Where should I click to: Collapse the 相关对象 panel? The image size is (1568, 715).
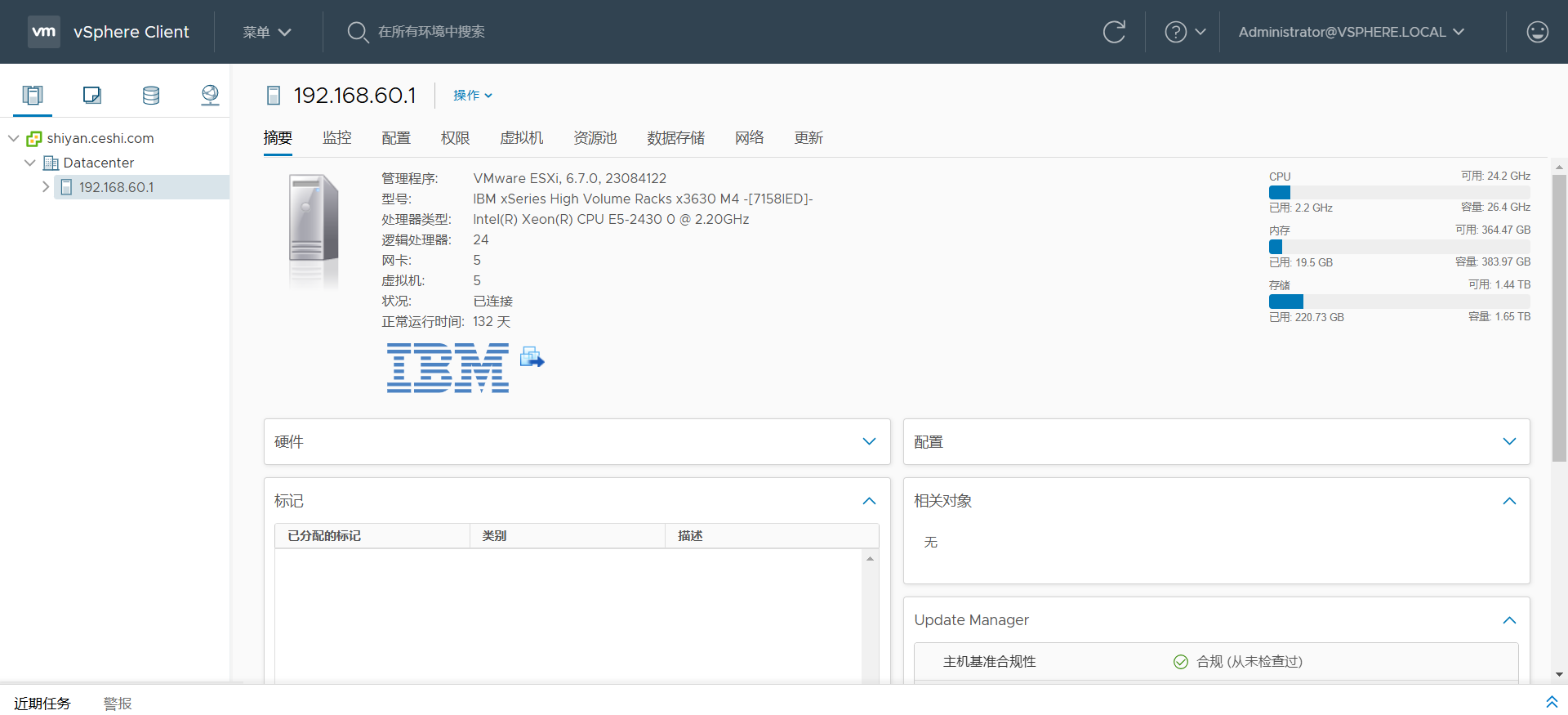coord(1509,501)
